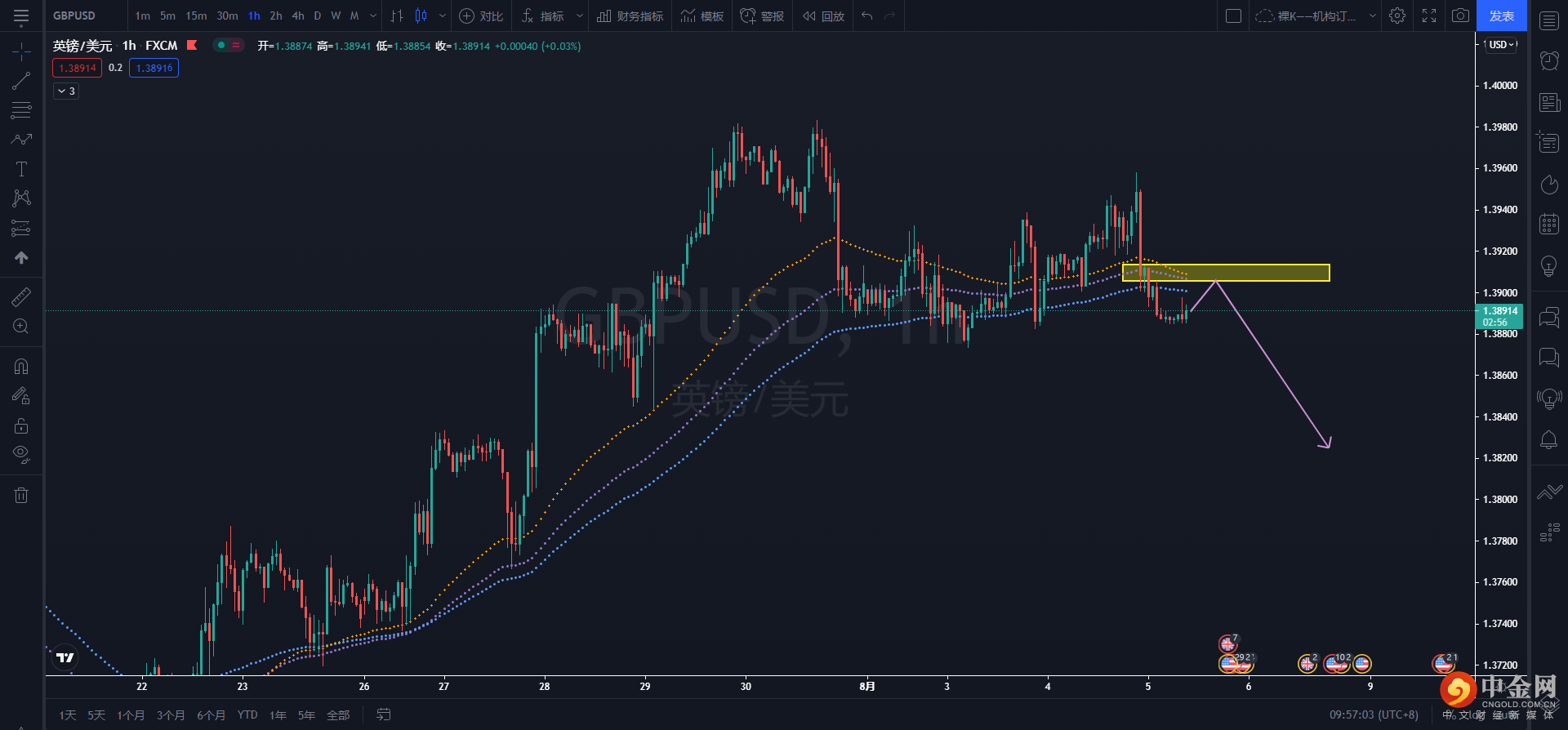
Task: Open the Fibonacci and horizontal lines tool
Action: pyautogui.click(x=21, y=110)
